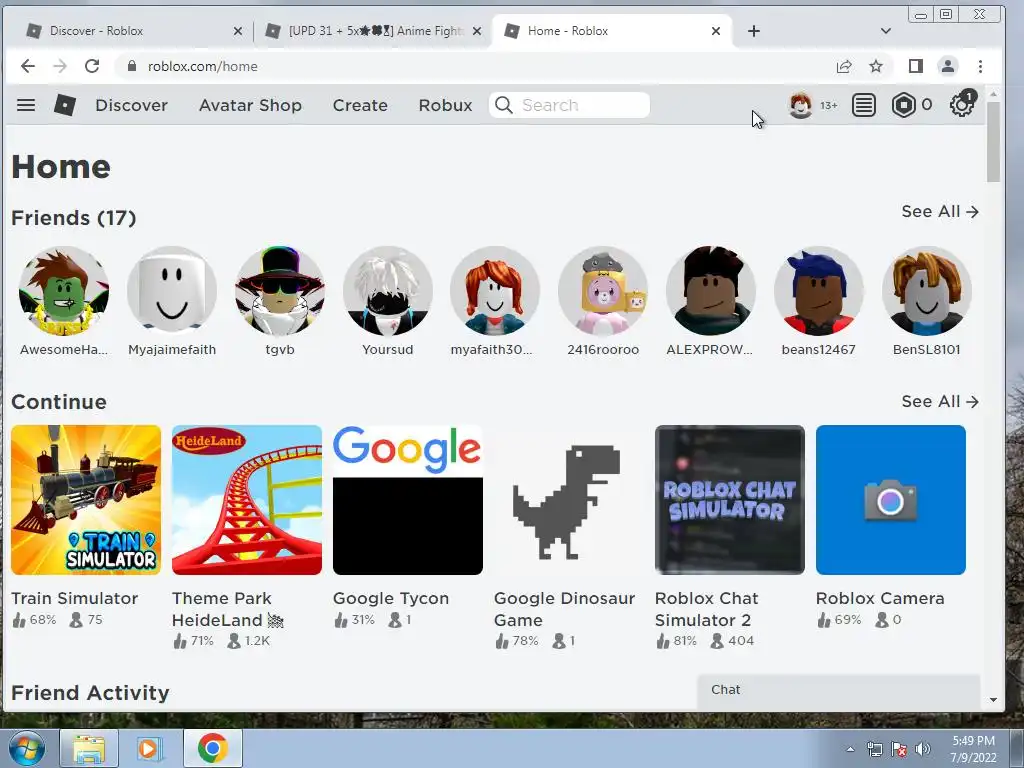Go back with browser back arrow
1024x768 pixels.
tap(27, 66)
